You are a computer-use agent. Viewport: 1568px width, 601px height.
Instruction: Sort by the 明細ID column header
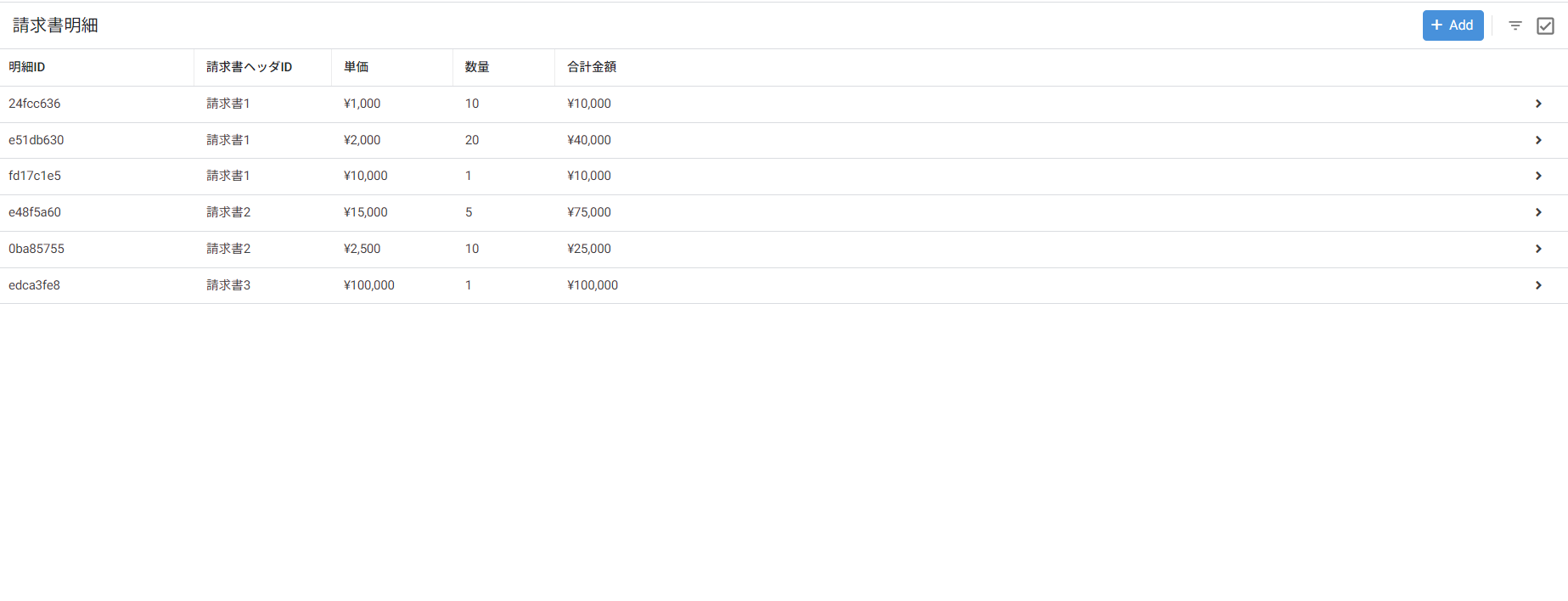[x=27, y=67]
